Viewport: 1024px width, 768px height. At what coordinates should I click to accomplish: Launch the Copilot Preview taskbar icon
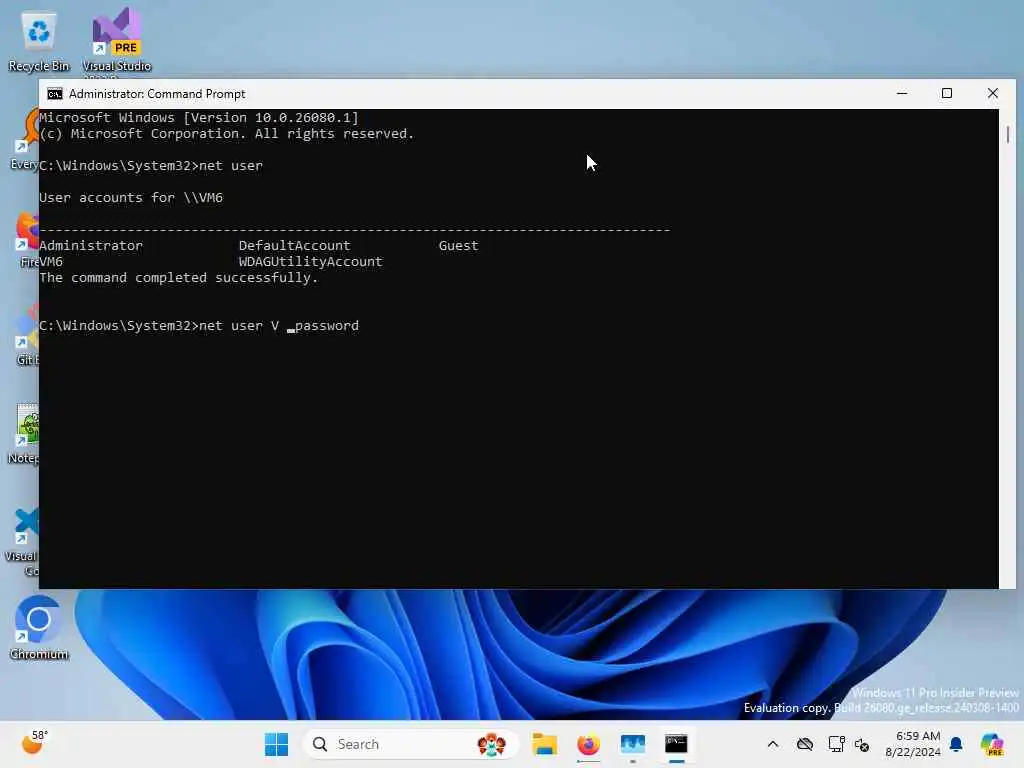tap(992, 744)
